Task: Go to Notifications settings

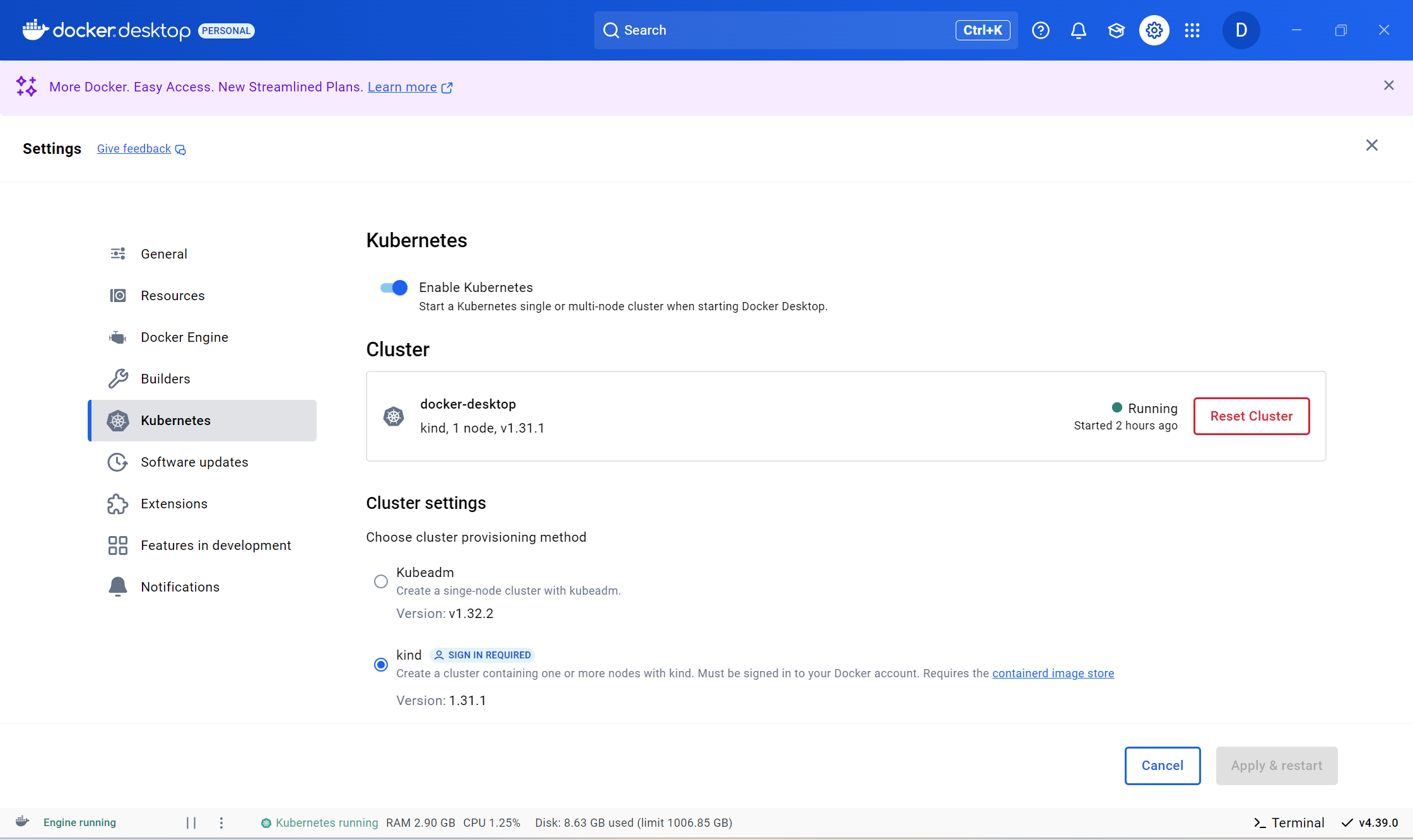Action: tap(202, 587)
